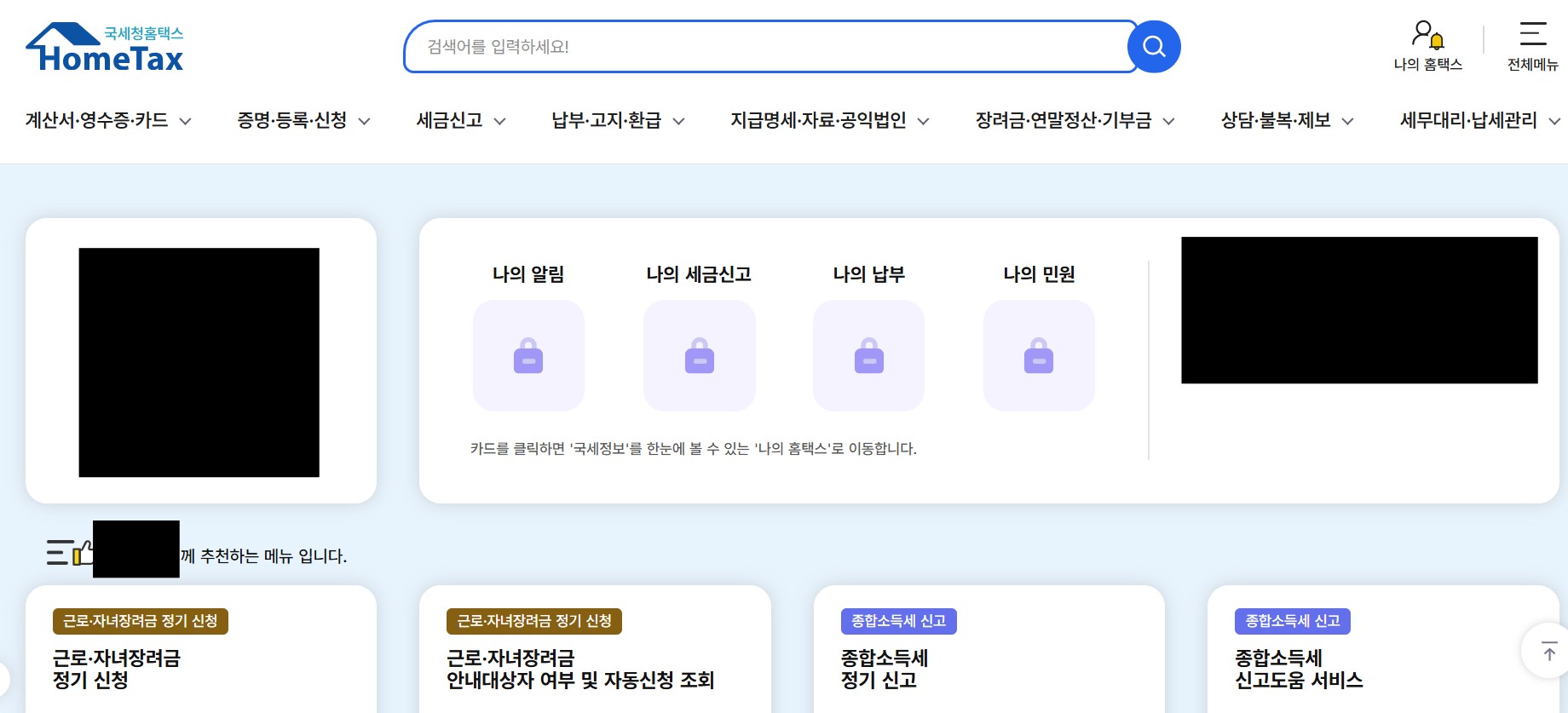The width and height of the screenshot is (1568, 713).
Task: Click brown tag on 안내대상자 여부 card
Action: tap(534, 621)
